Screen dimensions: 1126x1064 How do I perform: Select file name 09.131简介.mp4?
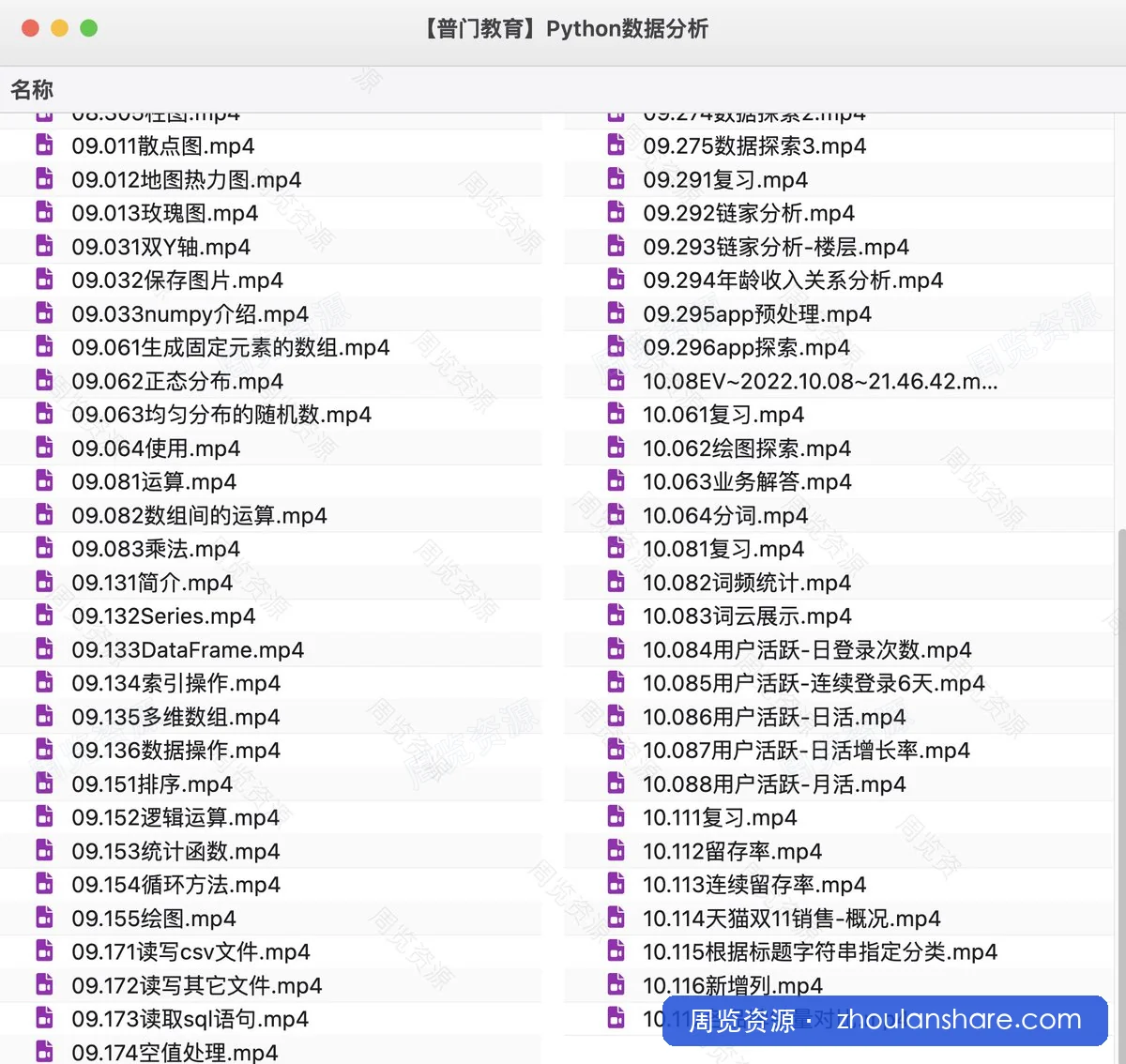click(x=152, y=583)
